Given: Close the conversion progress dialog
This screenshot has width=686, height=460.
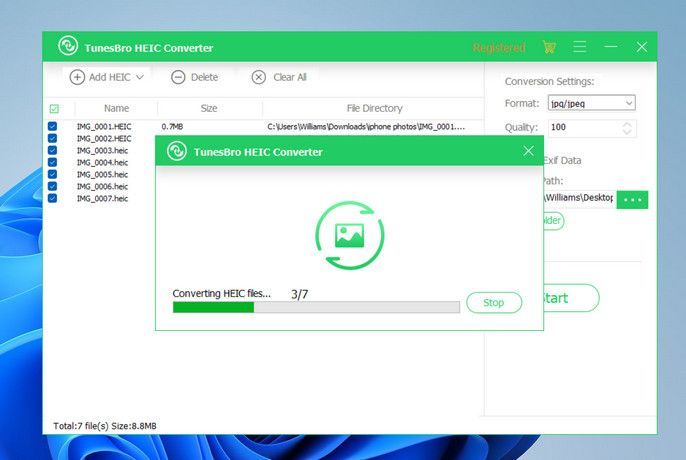Looking at the screenshot, I should [x=528, y=151].
